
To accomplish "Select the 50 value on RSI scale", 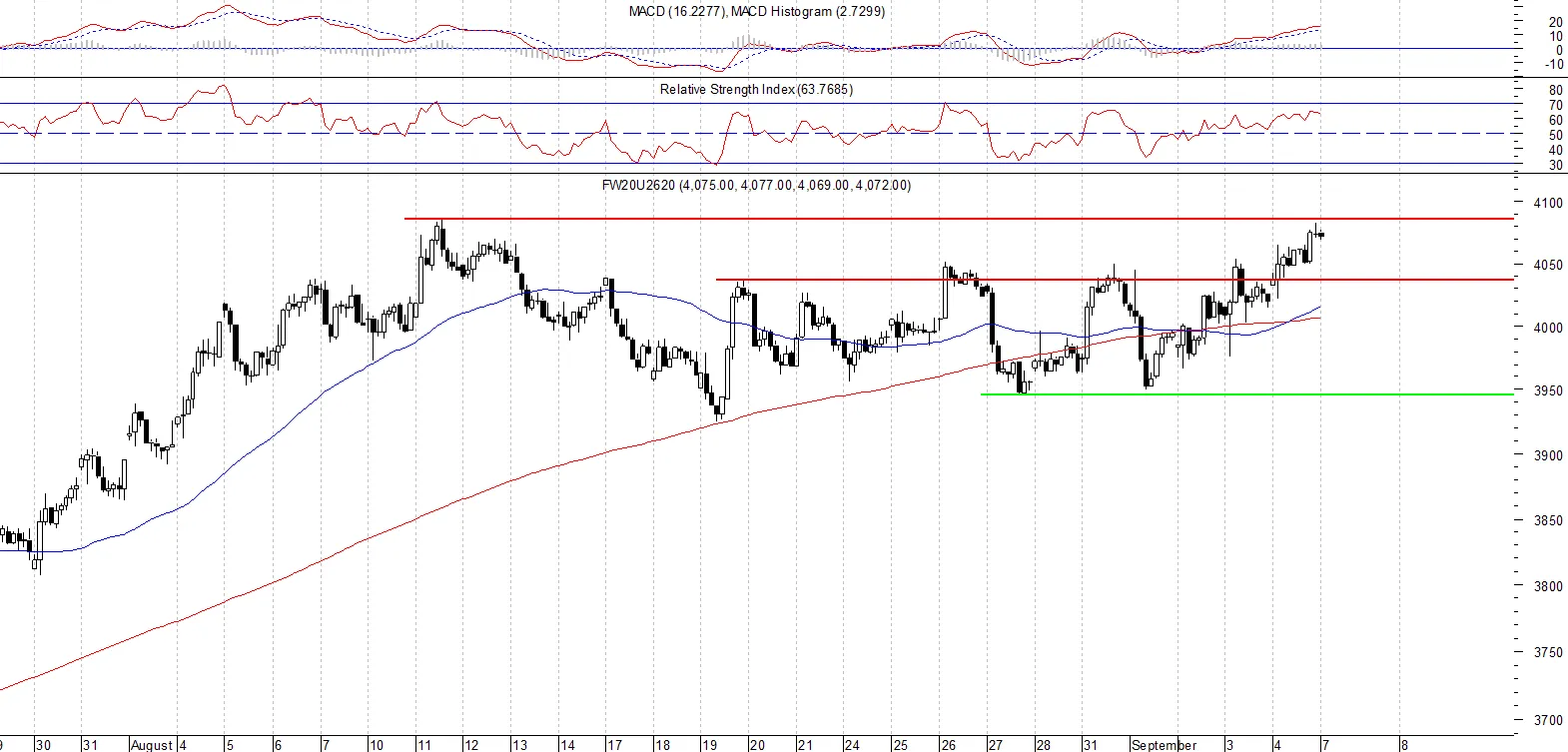I will [x=1556, y=135].
